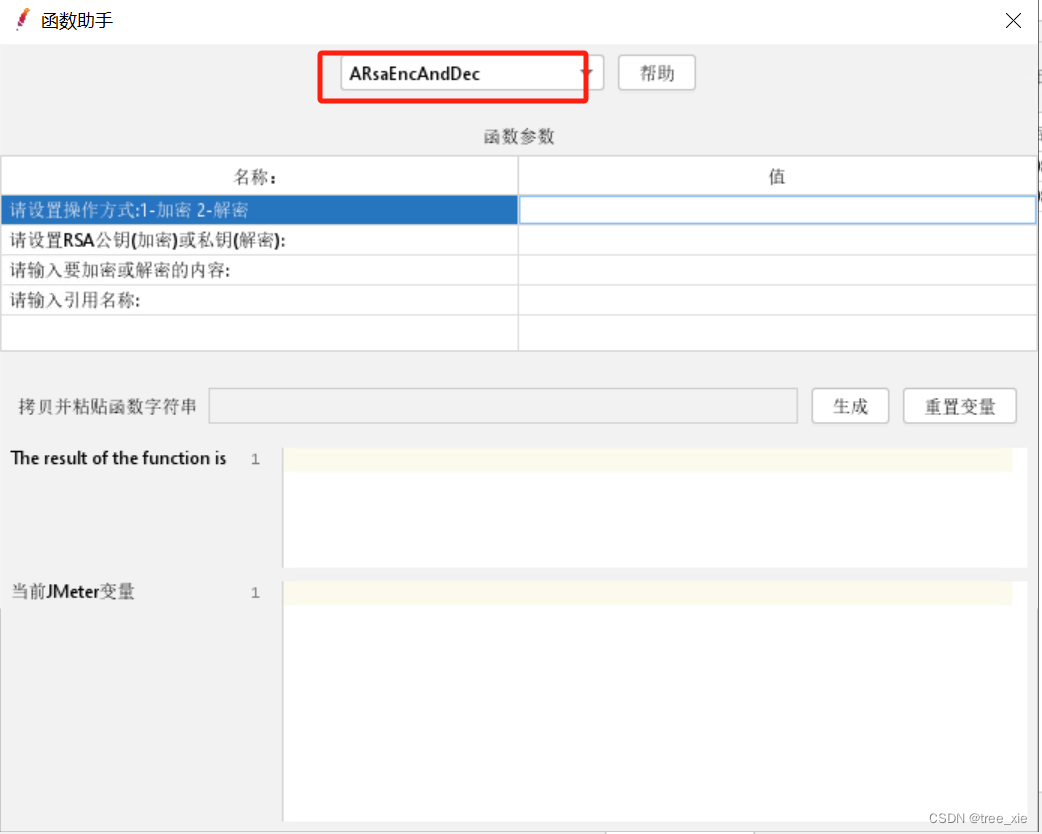Screen dimensions: 1042x834
Task: Select the row 请输入要加密或解密的内容:
Action: click(x=259, y=270)
